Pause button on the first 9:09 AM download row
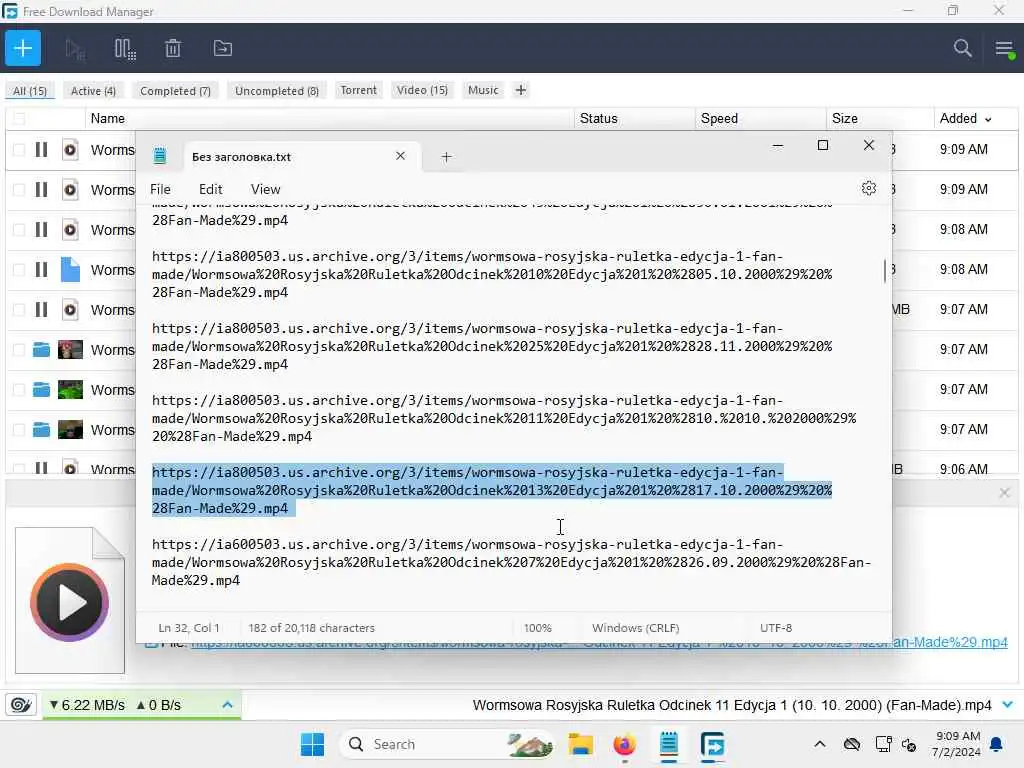Viewport: 1024px width, 768px height. point(41,150)
